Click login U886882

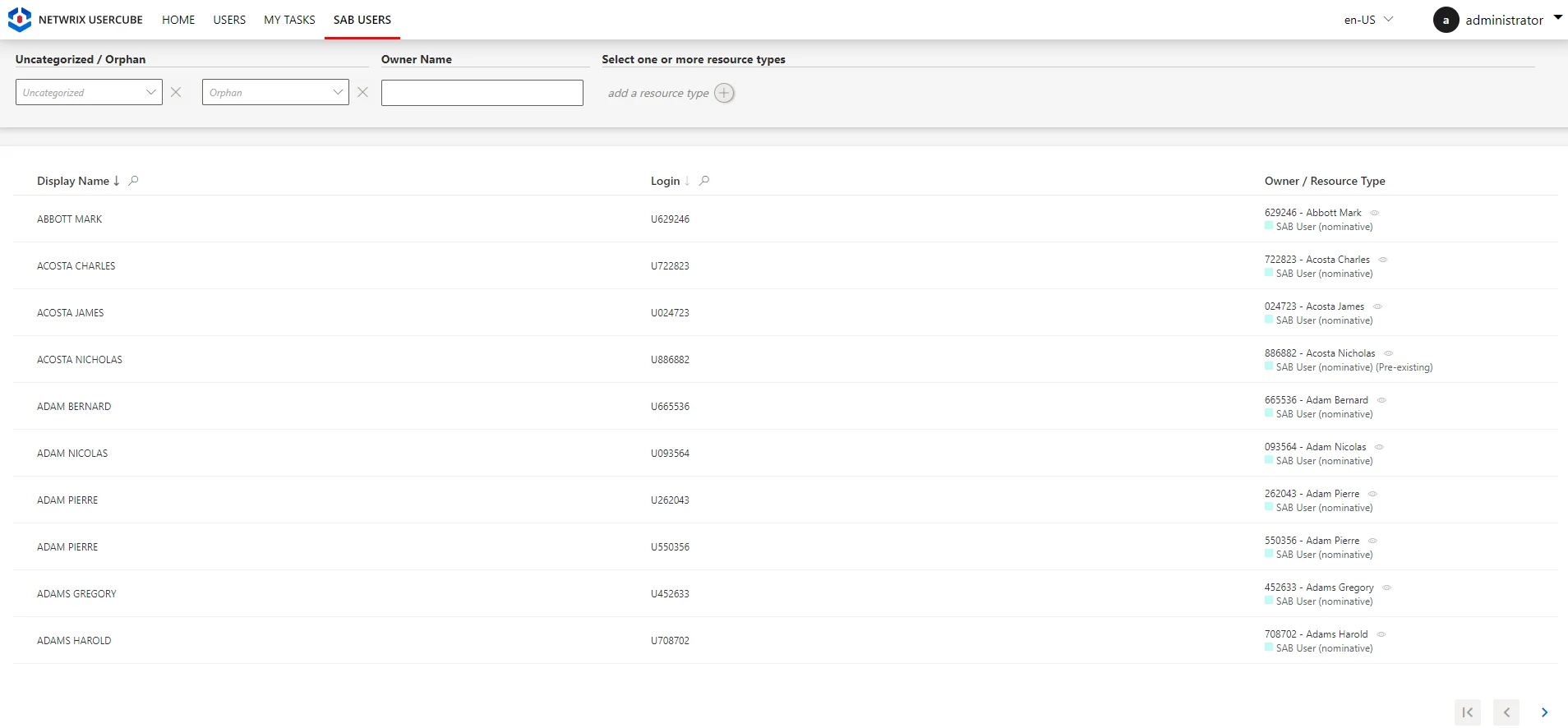pyautogui.click(x=671, y=360)
